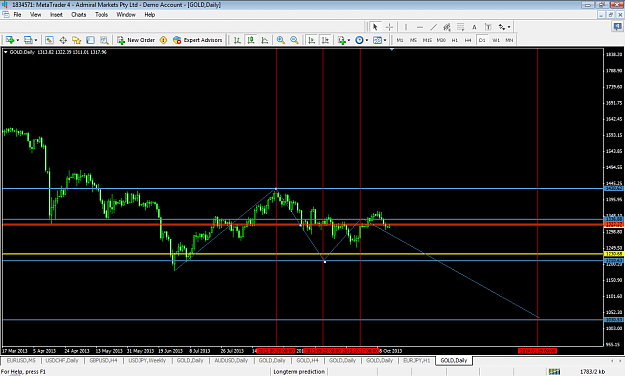Switch to the USDCHF,Daily chart tab
This screenshot has height=376, width=625.
coord(62,360)
